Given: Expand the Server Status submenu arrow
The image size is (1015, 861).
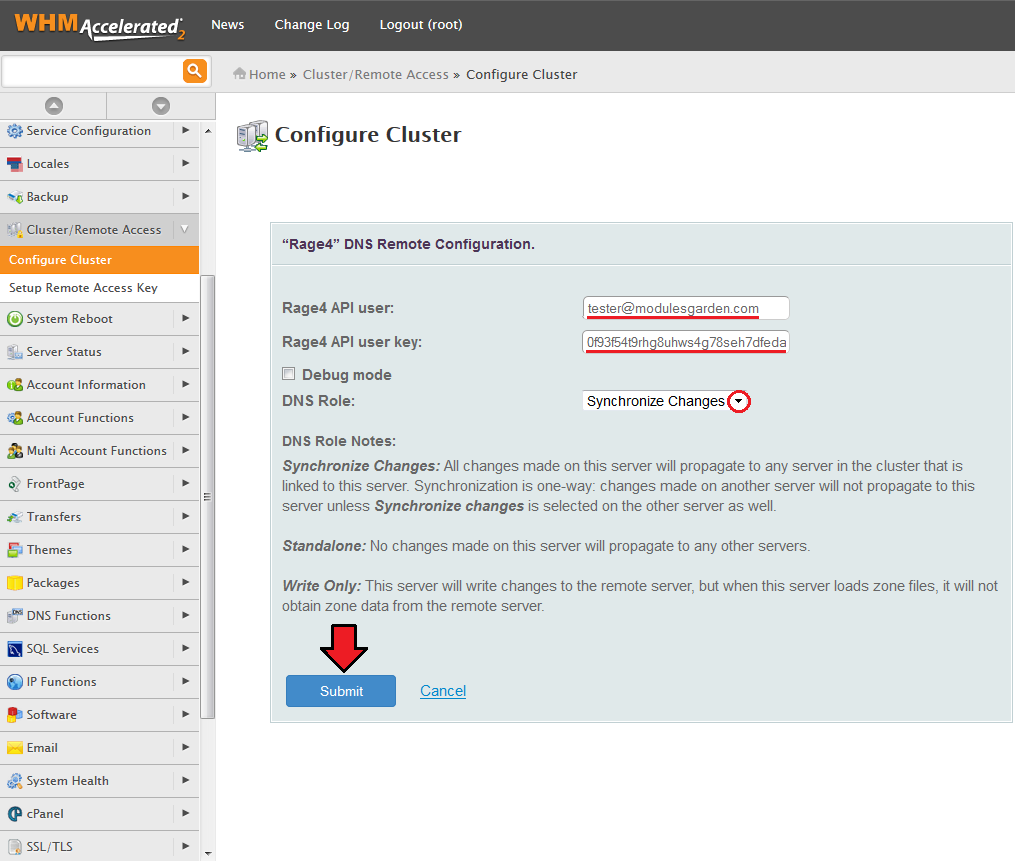Looking at the screenshot, I should (x=186, y=351).
